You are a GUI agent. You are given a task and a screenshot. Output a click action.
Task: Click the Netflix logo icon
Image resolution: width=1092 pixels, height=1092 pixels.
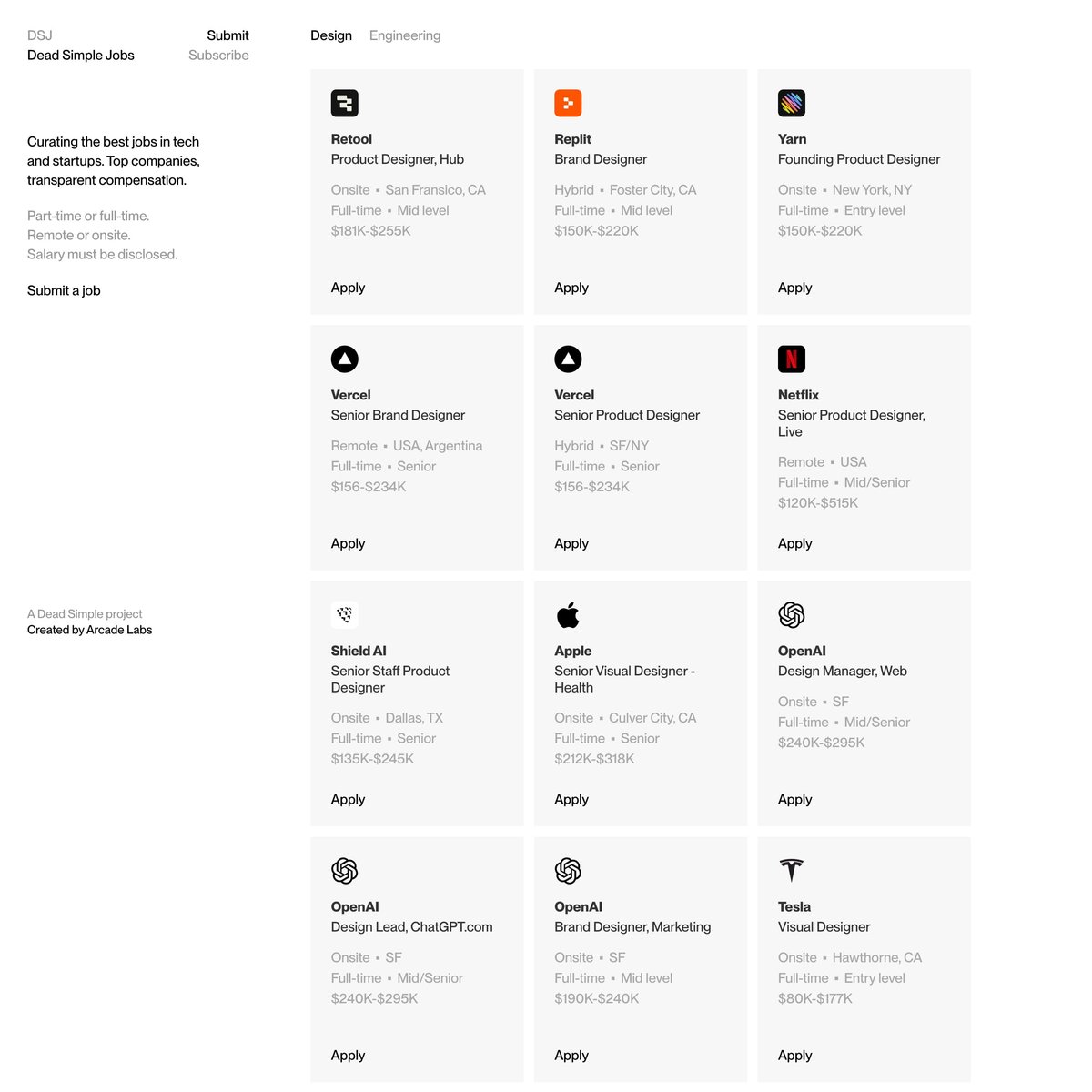[x=792, y=359]
